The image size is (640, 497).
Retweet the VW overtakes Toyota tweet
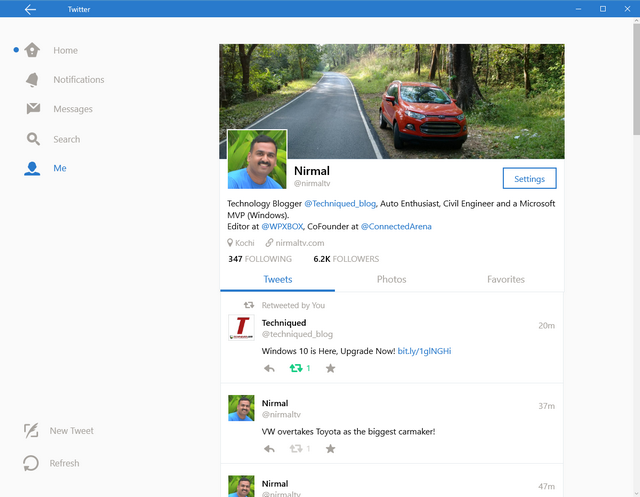click(x=296, y=449)
